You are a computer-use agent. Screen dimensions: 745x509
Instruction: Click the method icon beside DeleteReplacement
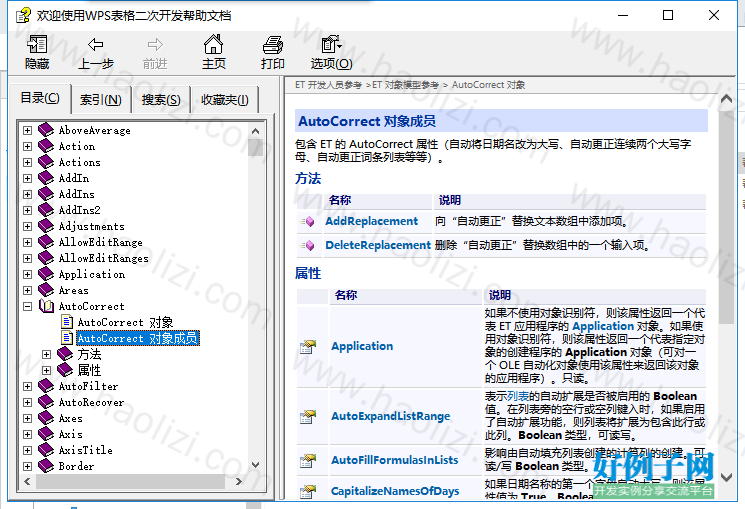[307, 245]
